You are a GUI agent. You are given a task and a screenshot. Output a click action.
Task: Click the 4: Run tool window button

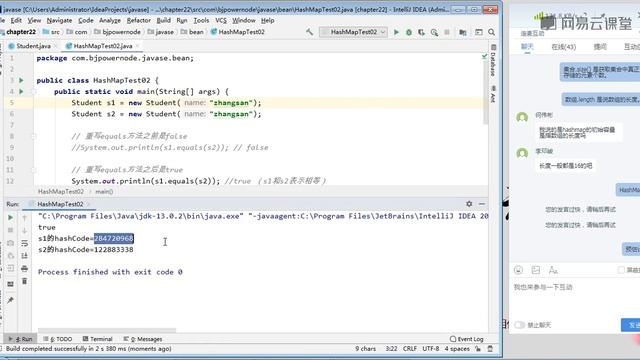[x=20, y=339]
